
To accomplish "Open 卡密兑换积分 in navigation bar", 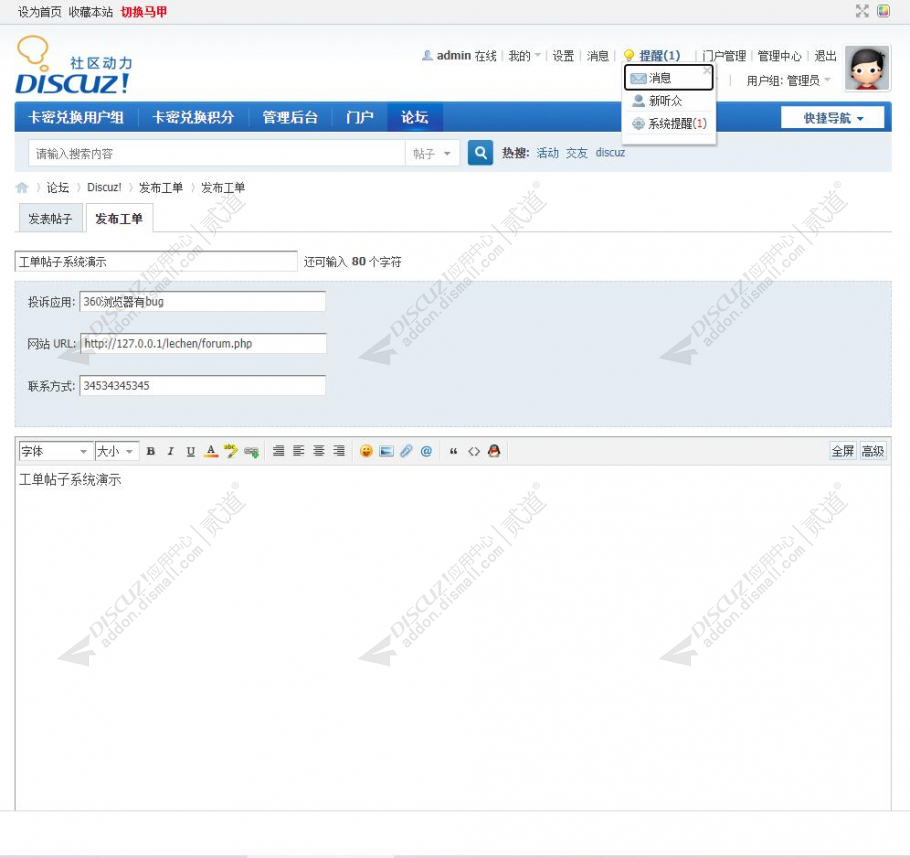I will [x=193, y=117].
